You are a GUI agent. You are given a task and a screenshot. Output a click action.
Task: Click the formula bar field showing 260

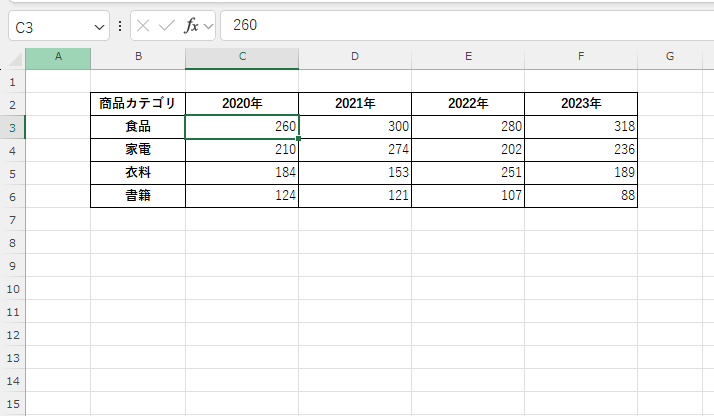pyautogui.click(x=460, y=25)
